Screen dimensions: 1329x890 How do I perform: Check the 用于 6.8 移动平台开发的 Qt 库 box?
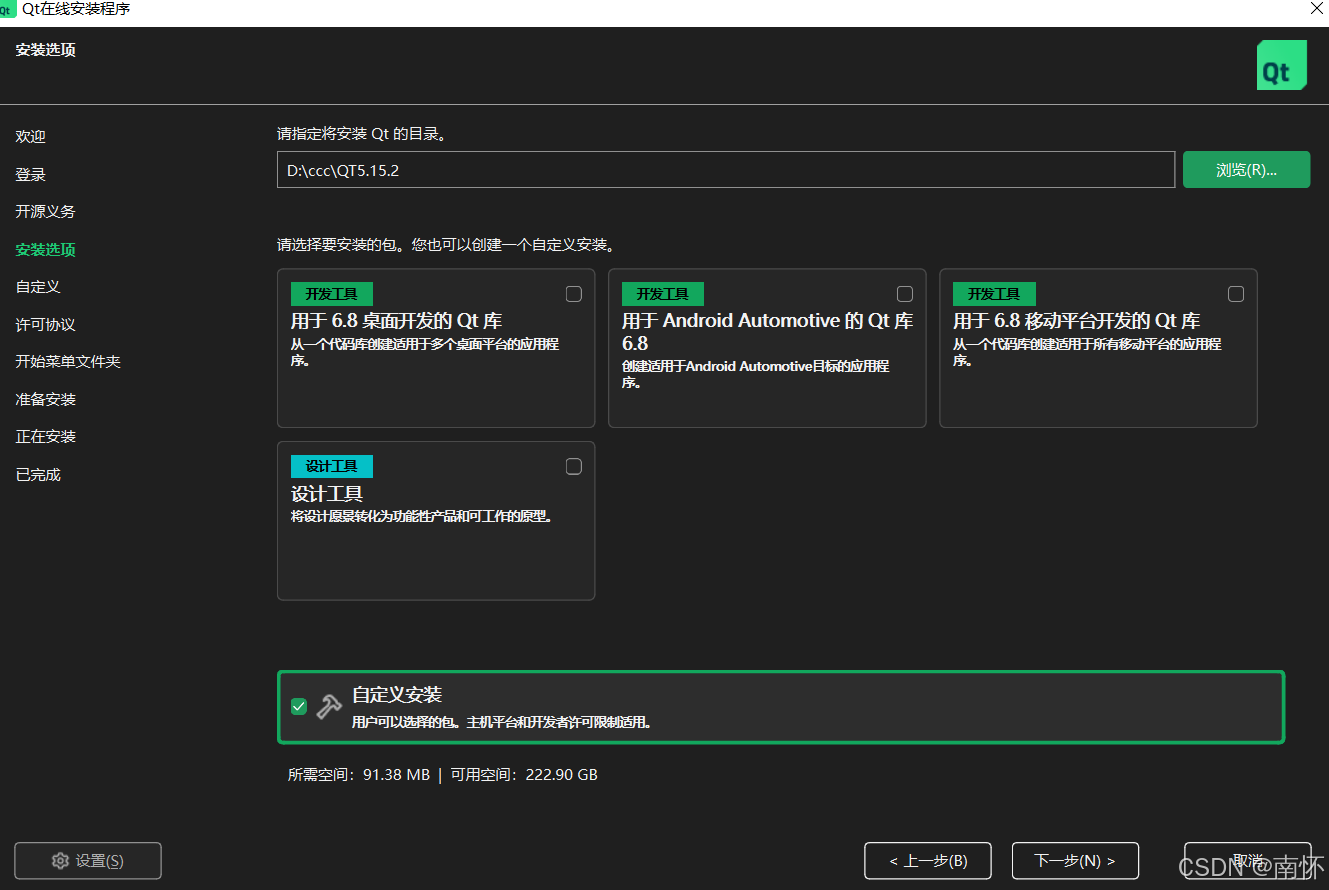1236,294
